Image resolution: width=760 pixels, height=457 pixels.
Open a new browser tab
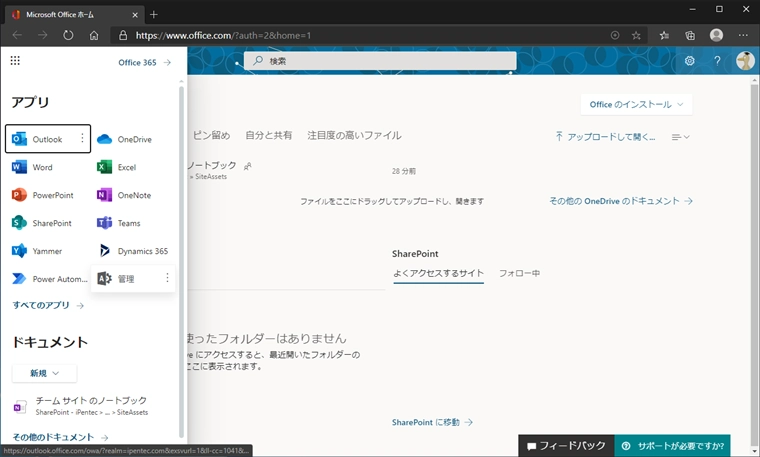click(x=154, y=15)
